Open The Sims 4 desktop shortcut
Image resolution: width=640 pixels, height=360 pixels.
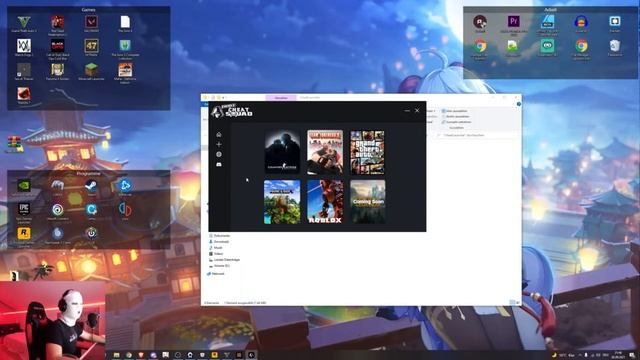pyautogui.click(x=125, y=24)
